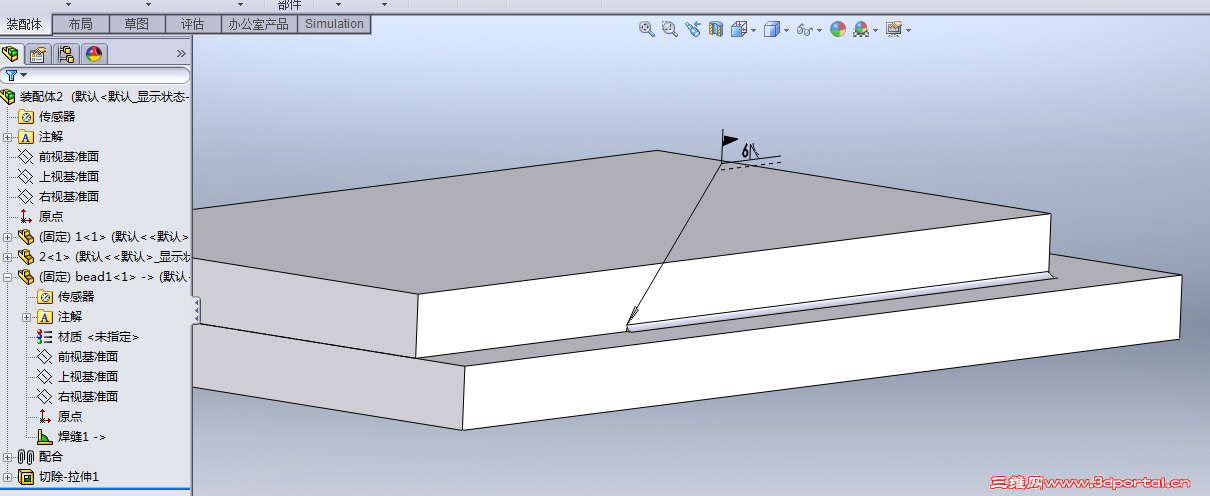
Task: Expand the 配合 mates node
Action: click(x=7, y=457)
